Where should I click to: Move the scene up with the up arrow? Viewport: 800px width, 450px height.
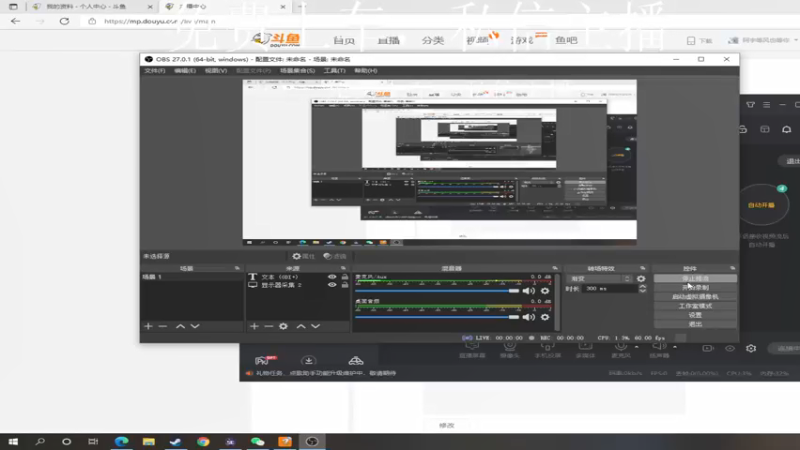coord(180,326)
